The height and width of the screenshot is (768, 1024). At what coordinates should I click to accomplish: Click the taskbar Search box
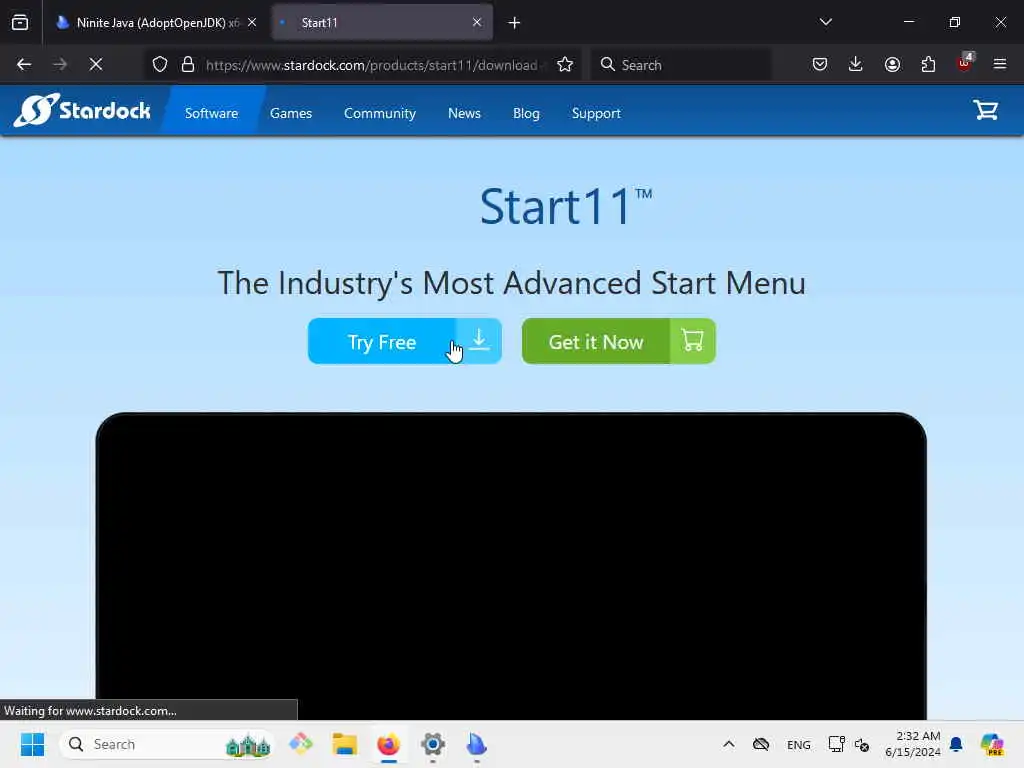coord(167,744)
